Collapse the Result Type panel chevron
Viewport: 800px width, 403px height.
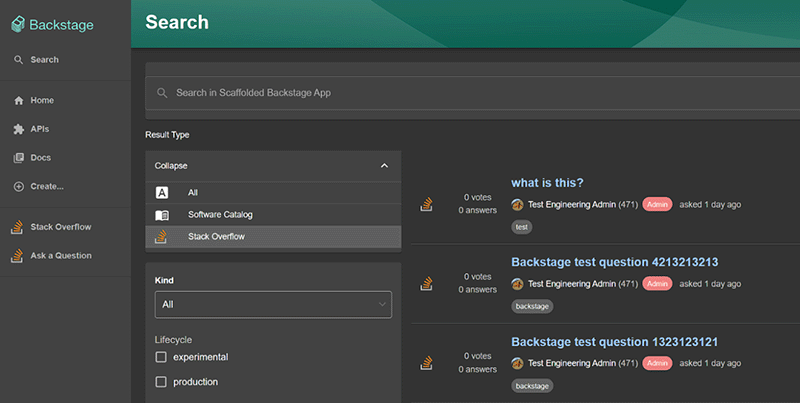(384, 166)
